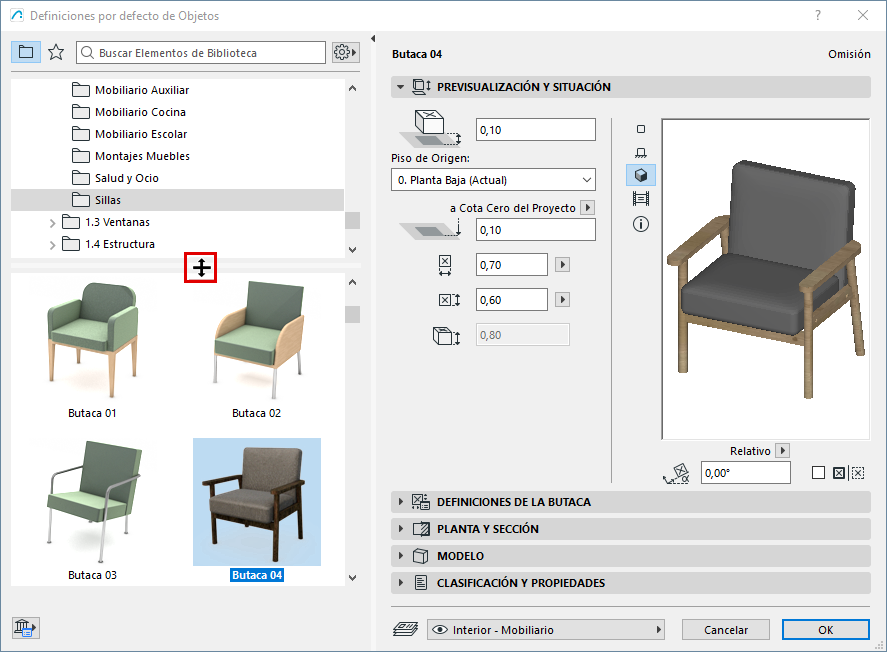Open library manager icon at bottom left
887x652 pixels.
pos(25,628)
